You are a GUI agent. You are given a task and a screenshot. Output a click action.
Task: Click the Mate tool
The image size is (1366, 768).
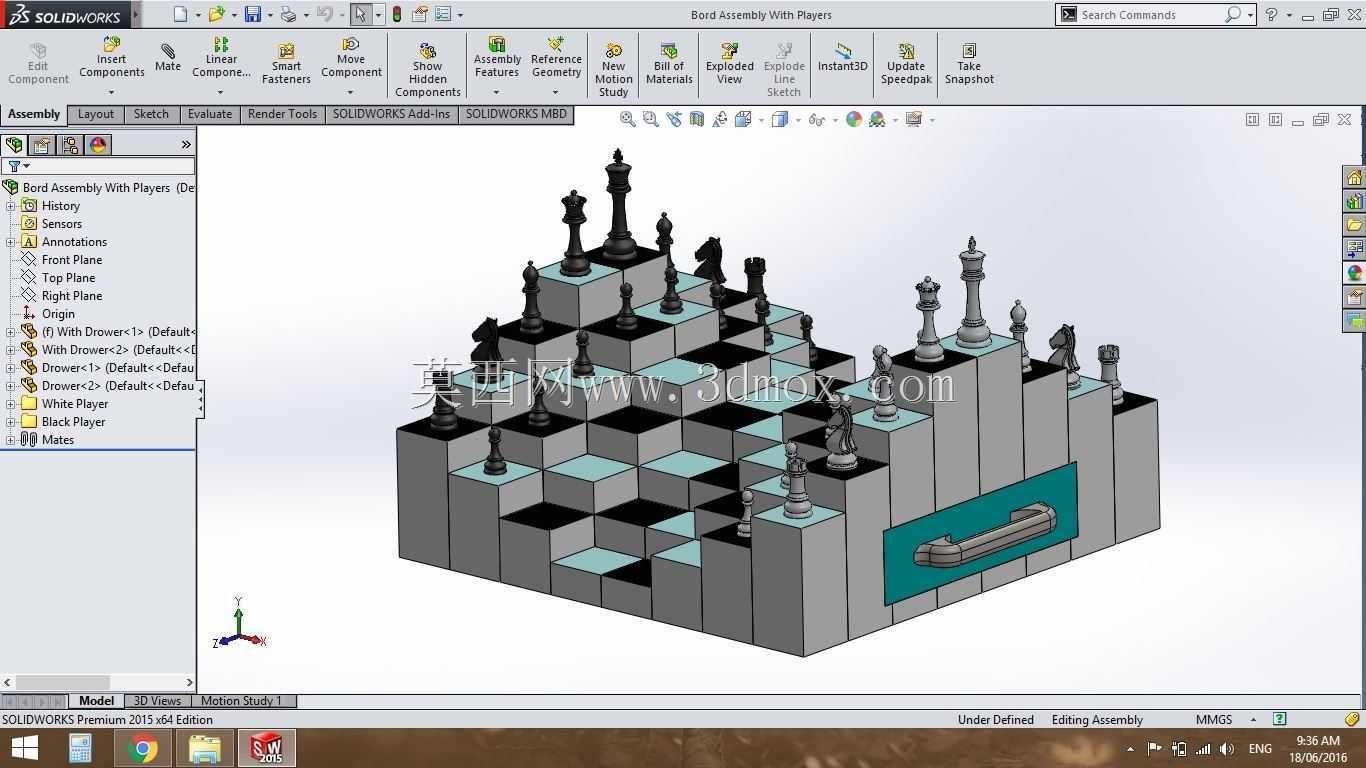point(168,57)
